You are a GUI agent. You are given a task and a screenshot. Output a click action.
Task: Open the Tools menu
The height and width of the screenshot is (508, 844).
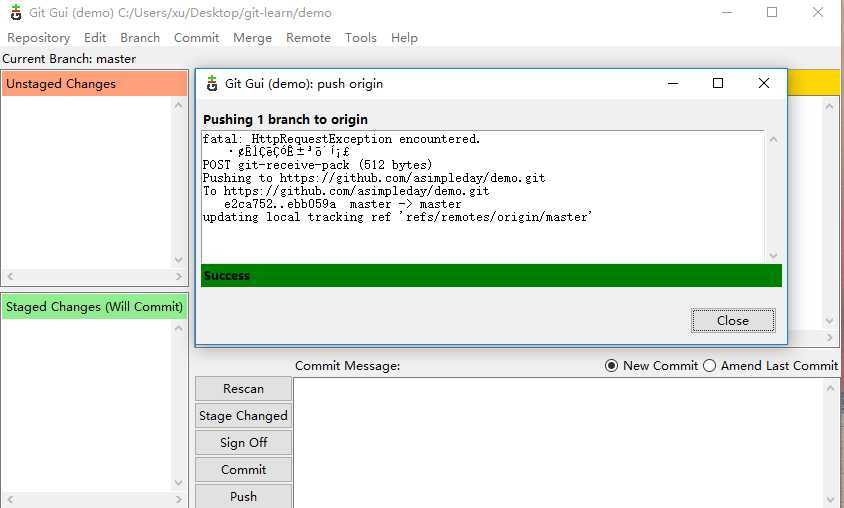pos(361,38)
